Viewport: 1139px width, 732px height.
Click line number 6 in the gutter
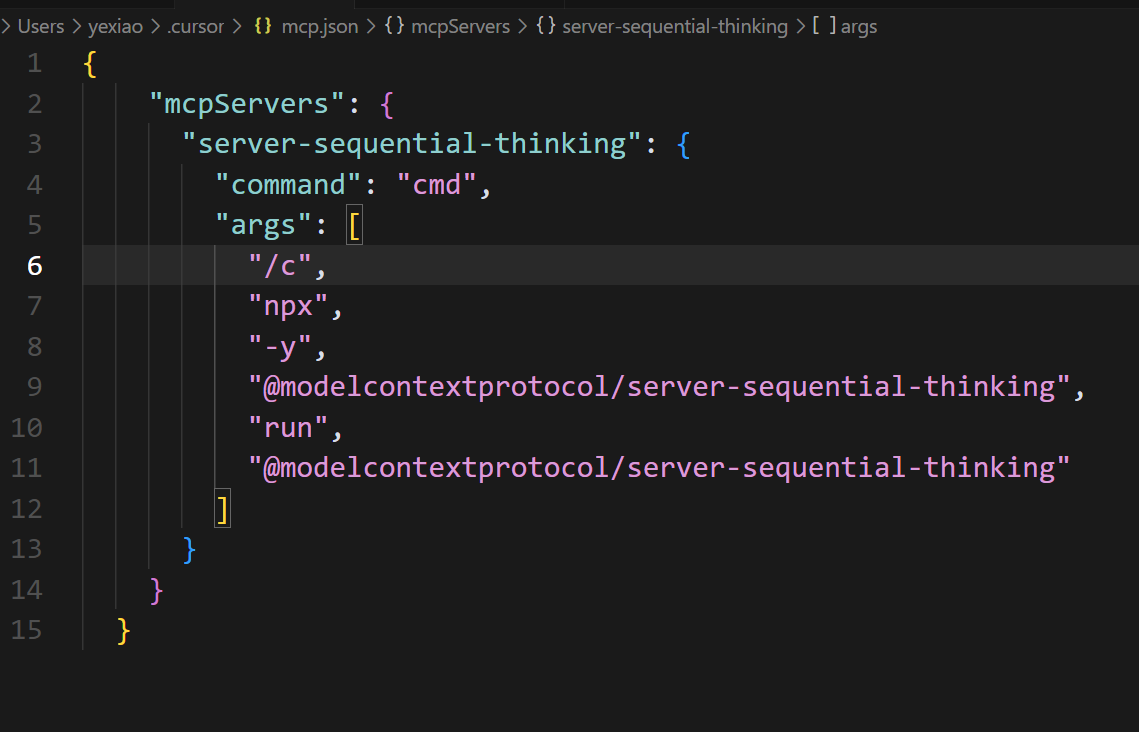coord(35,266)
